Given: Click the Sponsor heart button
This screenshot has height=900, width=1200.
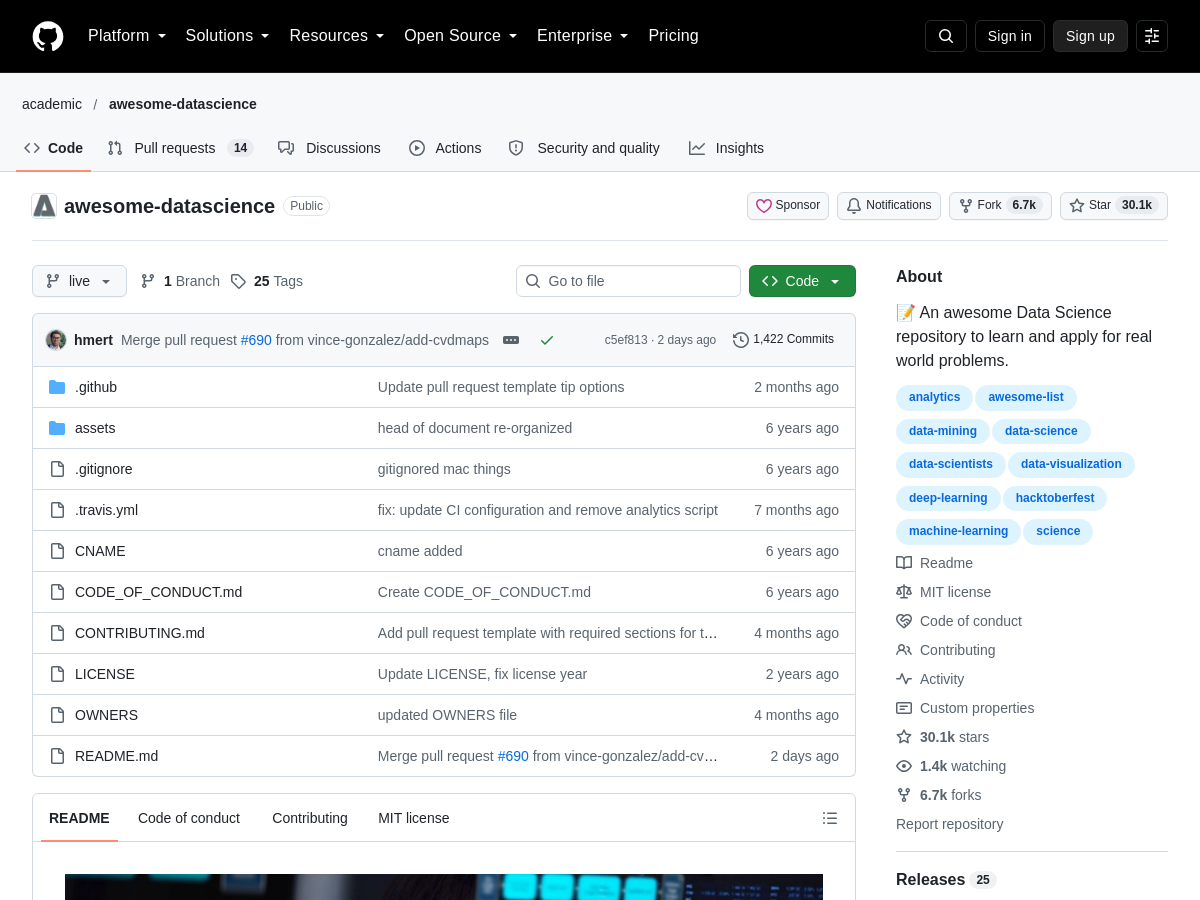Looking at the screenshot, I should coord(788,206).
